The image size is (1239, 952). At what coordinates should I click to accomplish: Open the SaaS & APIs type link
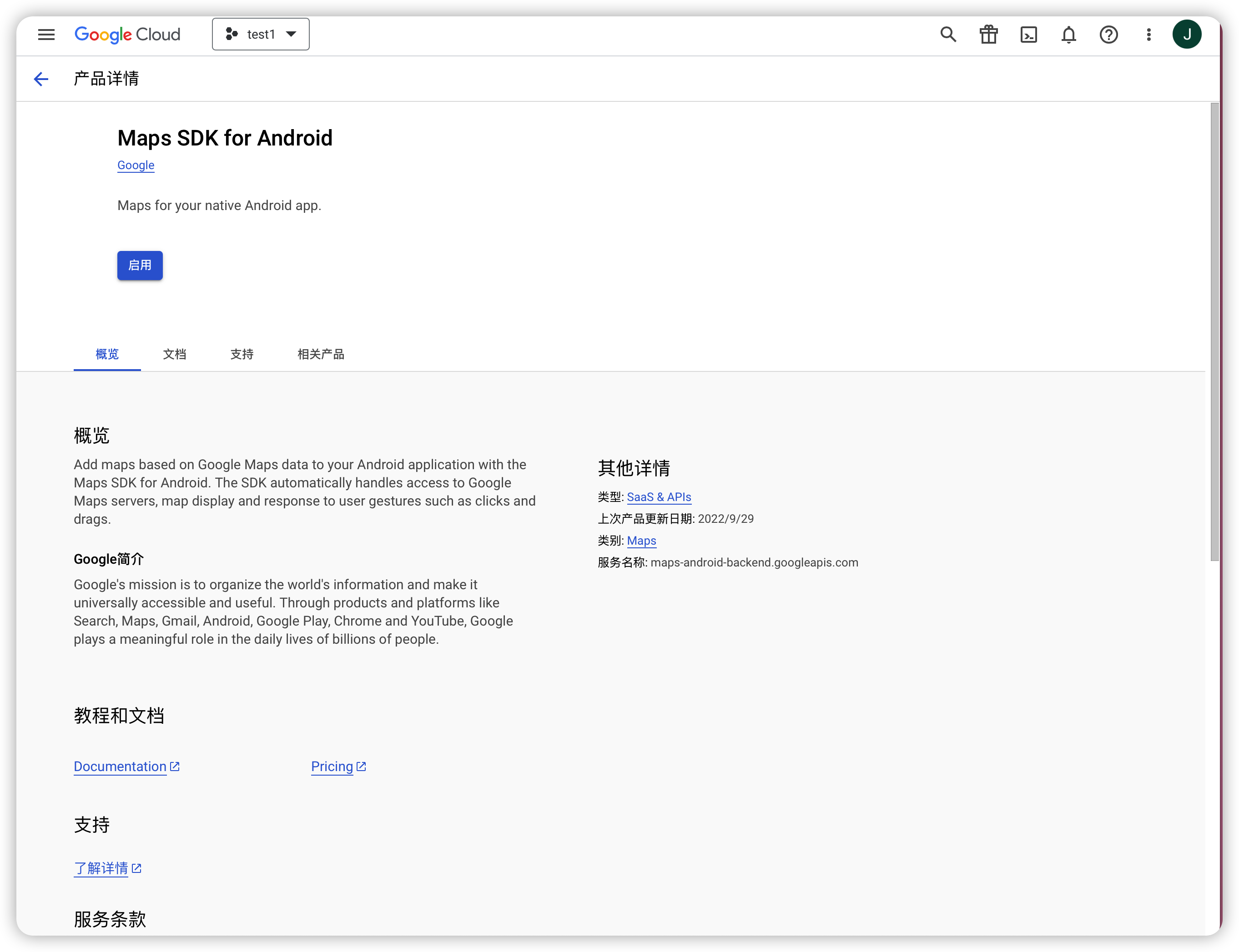pos(659,497)
